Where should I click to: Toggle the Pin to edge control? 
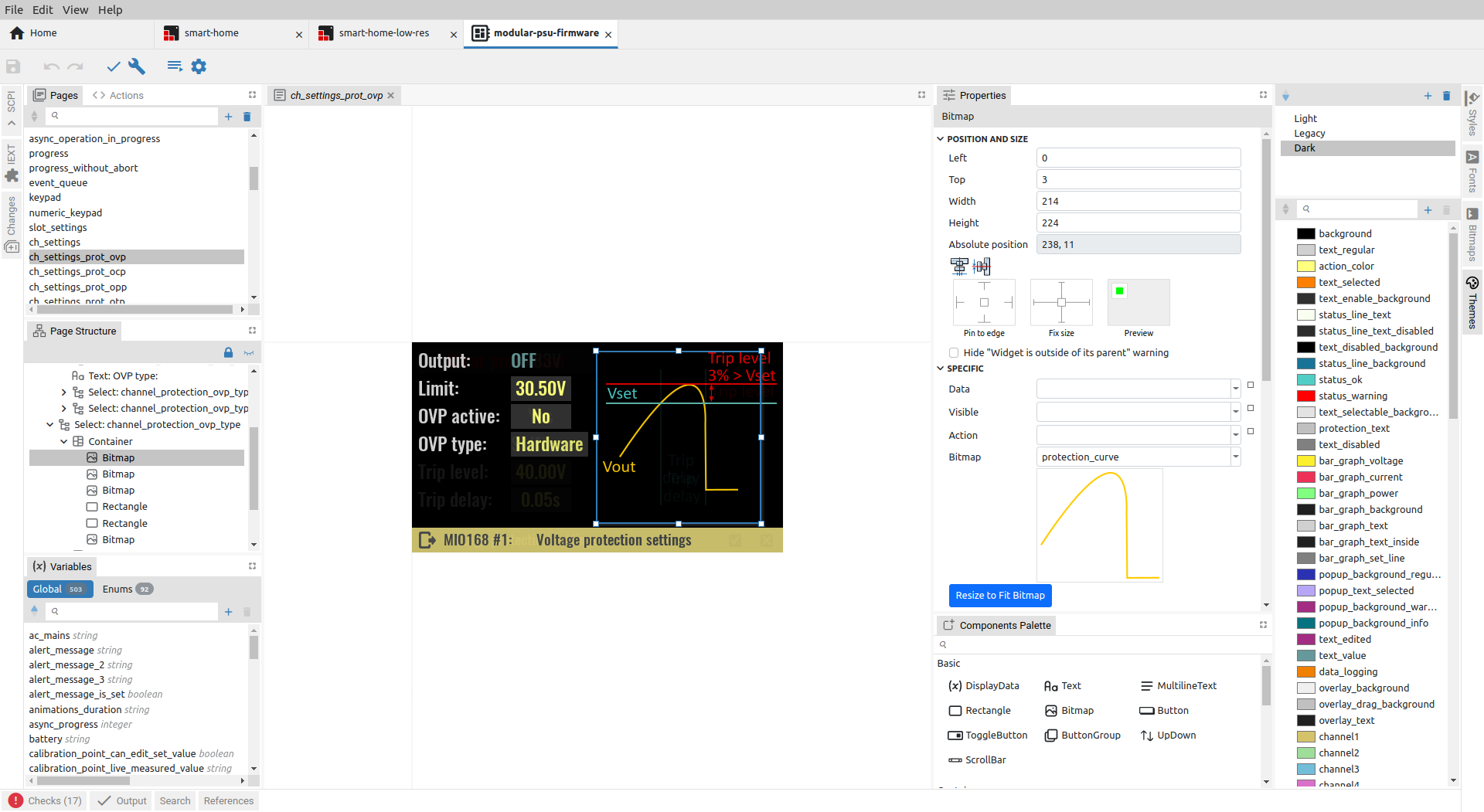tap(984, 303)
